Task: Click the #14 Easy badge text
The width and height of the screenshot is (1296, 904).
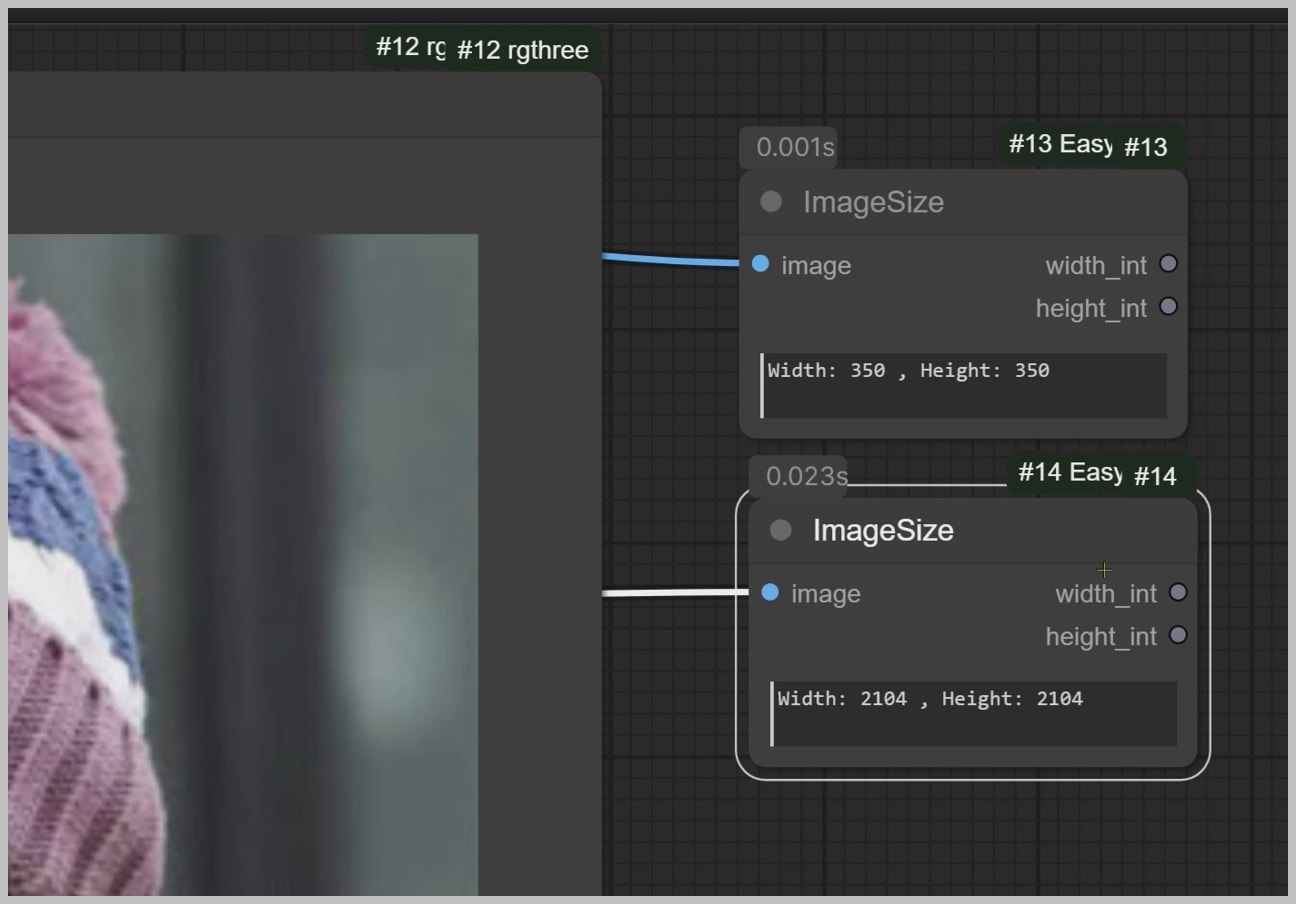Action: tap(1070, 472)
